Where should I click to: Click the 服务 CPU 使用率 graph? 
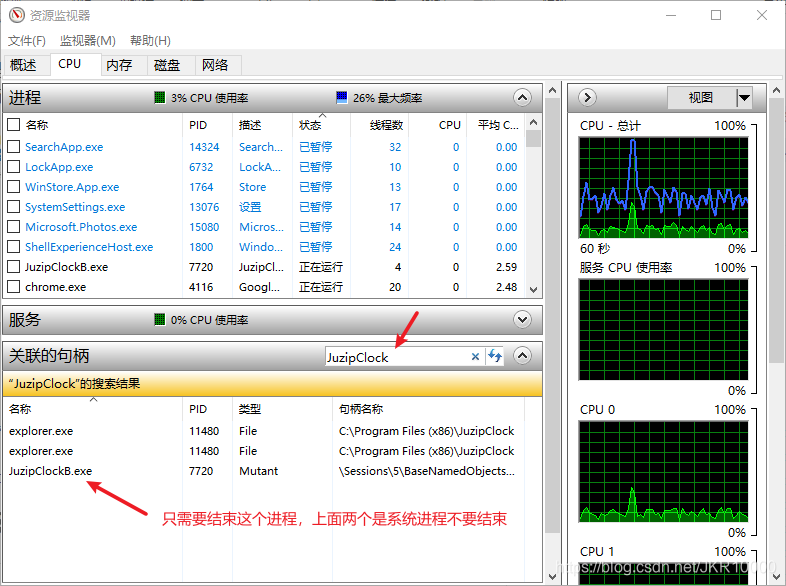click(x=663, y=329)
